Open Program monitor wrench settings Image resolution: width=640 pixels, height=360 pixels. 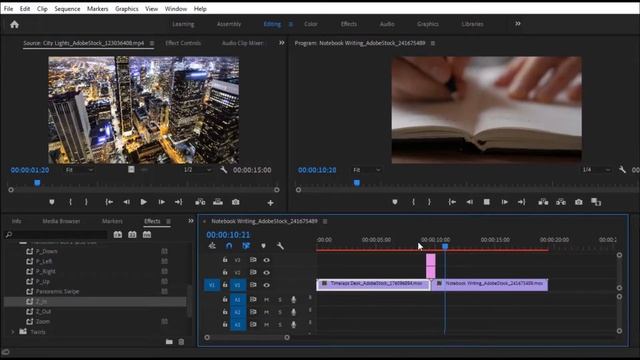pos(622,169)
